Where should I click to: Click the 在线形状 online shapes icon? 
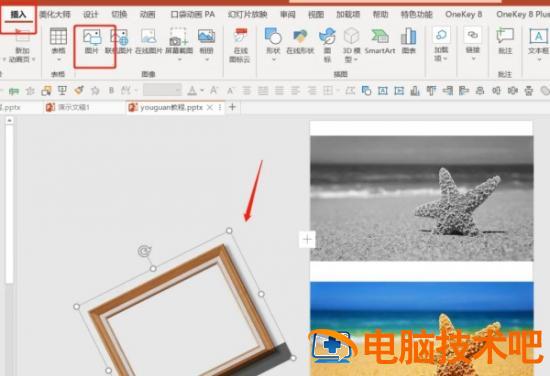300,36
